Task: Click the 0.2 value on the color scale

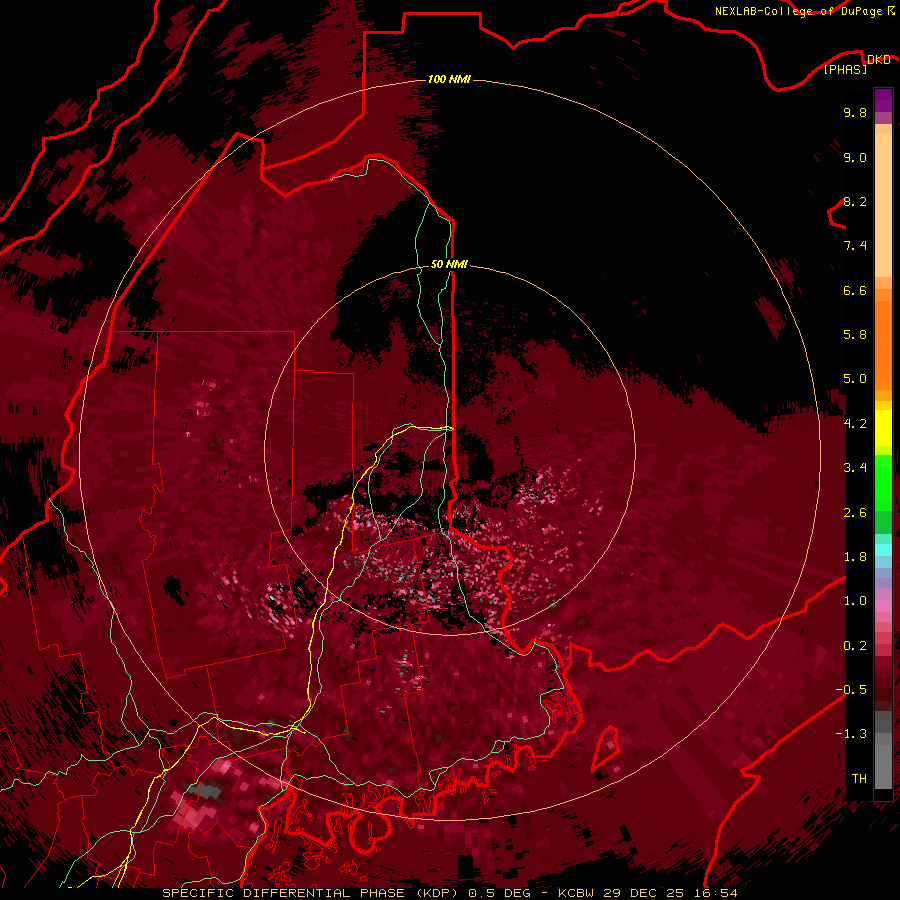Action: click(855, 646)
